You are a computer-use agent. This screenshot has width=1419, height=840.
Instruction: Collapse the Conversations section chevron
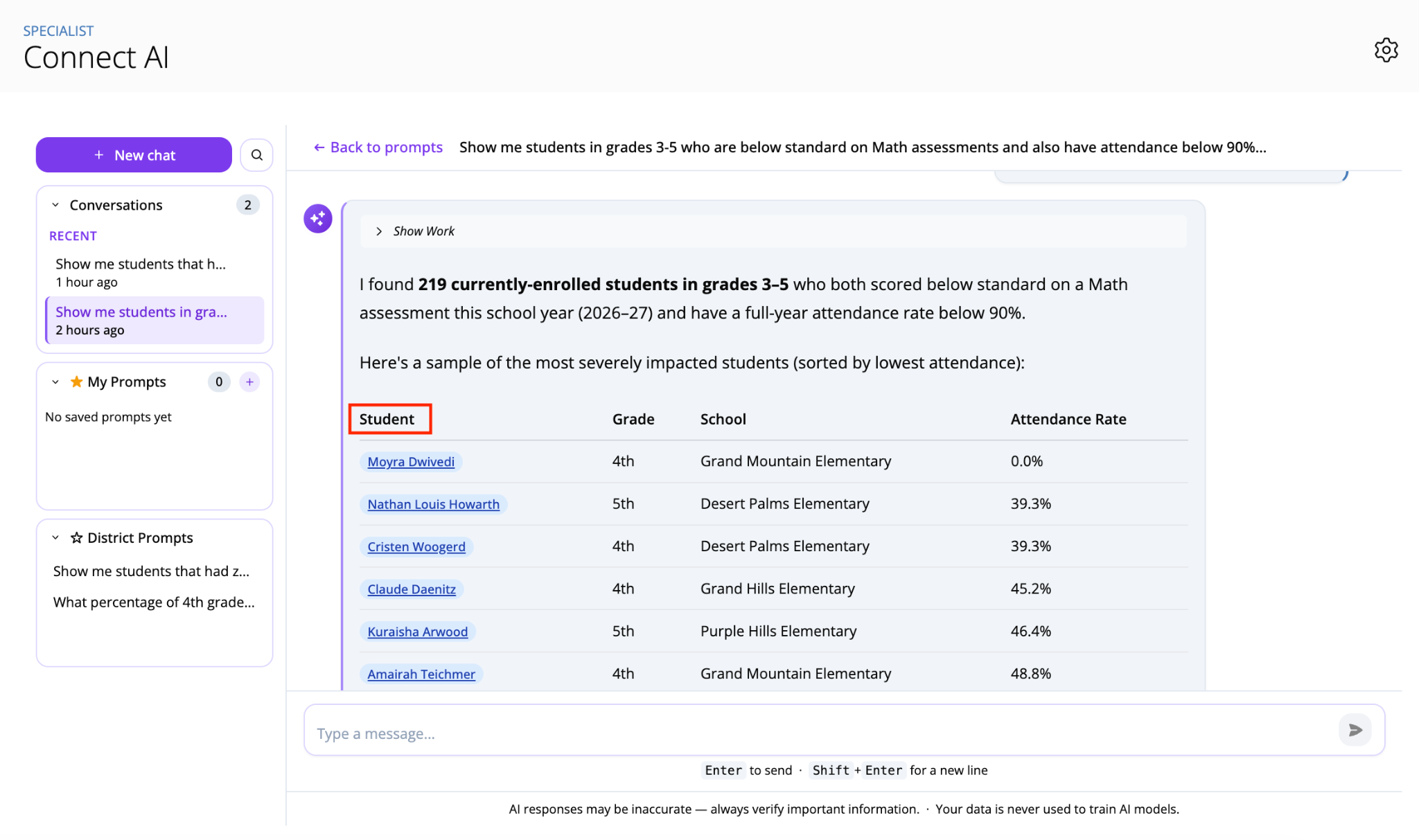55,205
